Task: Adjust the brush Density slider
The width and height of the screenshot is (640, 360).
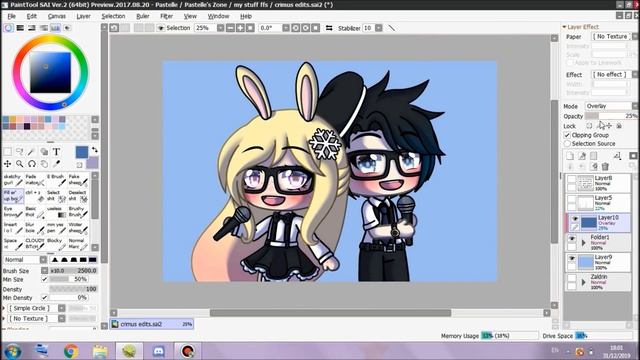Action: coord(73,289)
